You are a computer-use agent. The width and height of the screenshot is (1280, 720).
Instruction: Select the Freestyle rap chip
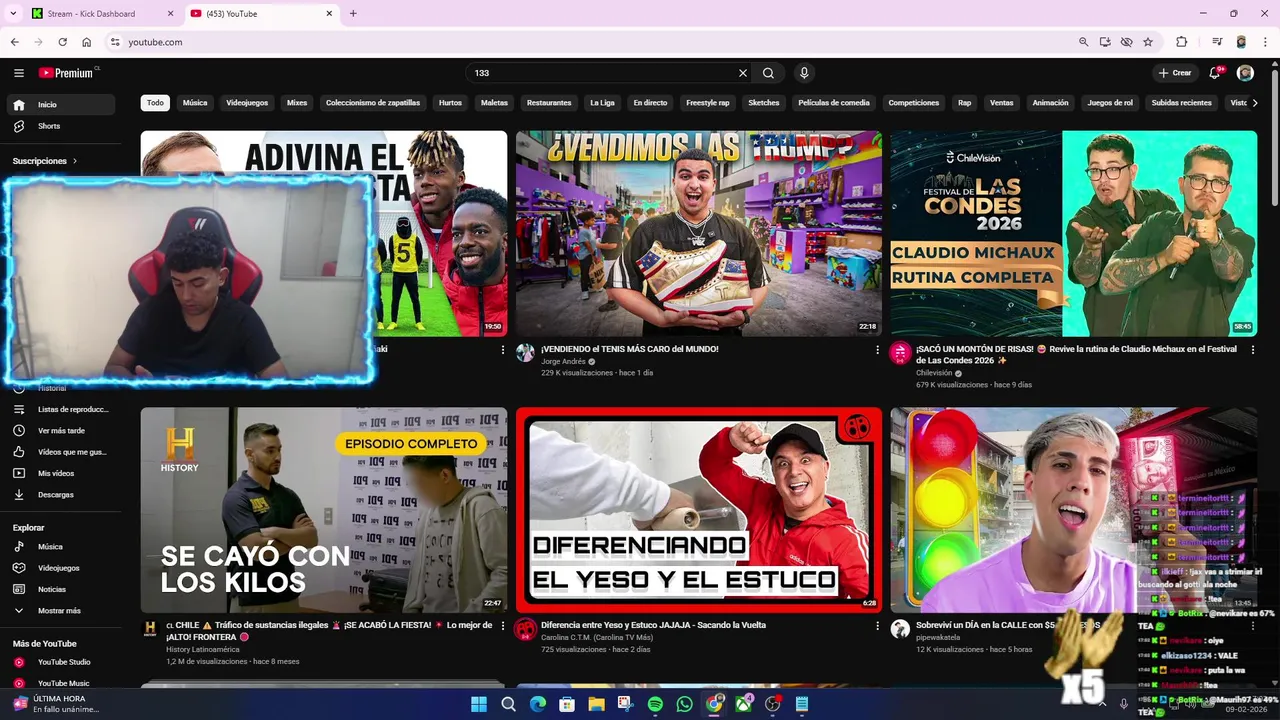708,103
